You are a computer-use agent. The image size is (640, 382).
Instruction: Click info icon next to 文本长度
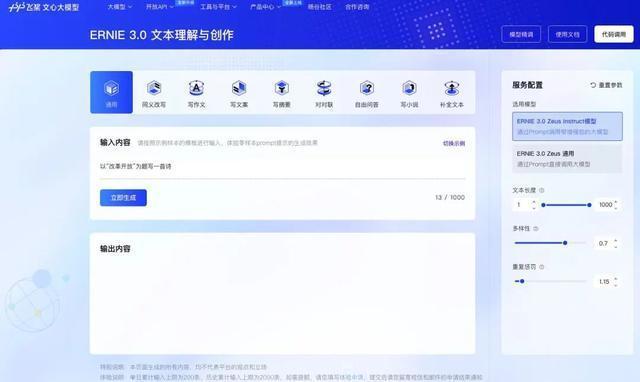point(542,190)
